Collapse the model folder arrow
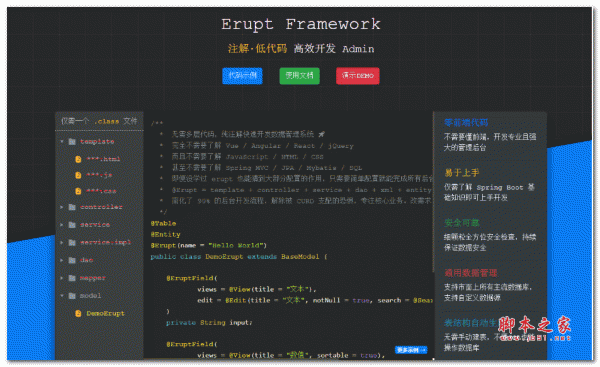Viewport: 600px width, 367px height. click(x=62, y=295)
